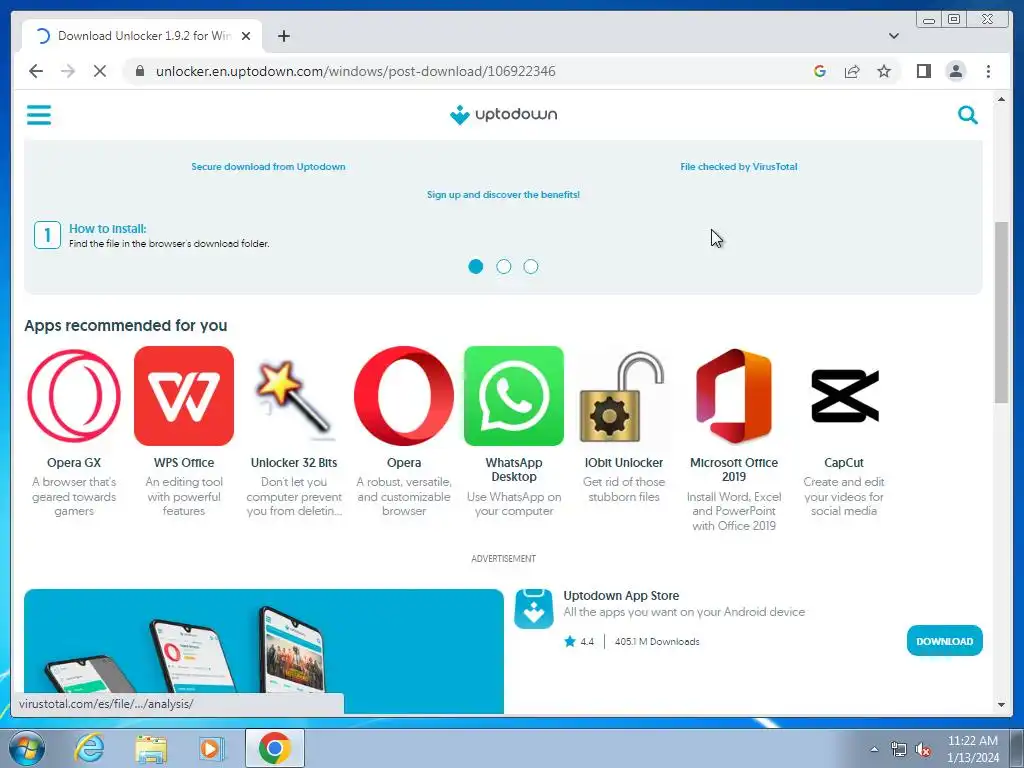The height and width of the screenshot is (768, 1024).
Task: Click the DOWNLOAD button for App Store
Action: click(944, 641)
